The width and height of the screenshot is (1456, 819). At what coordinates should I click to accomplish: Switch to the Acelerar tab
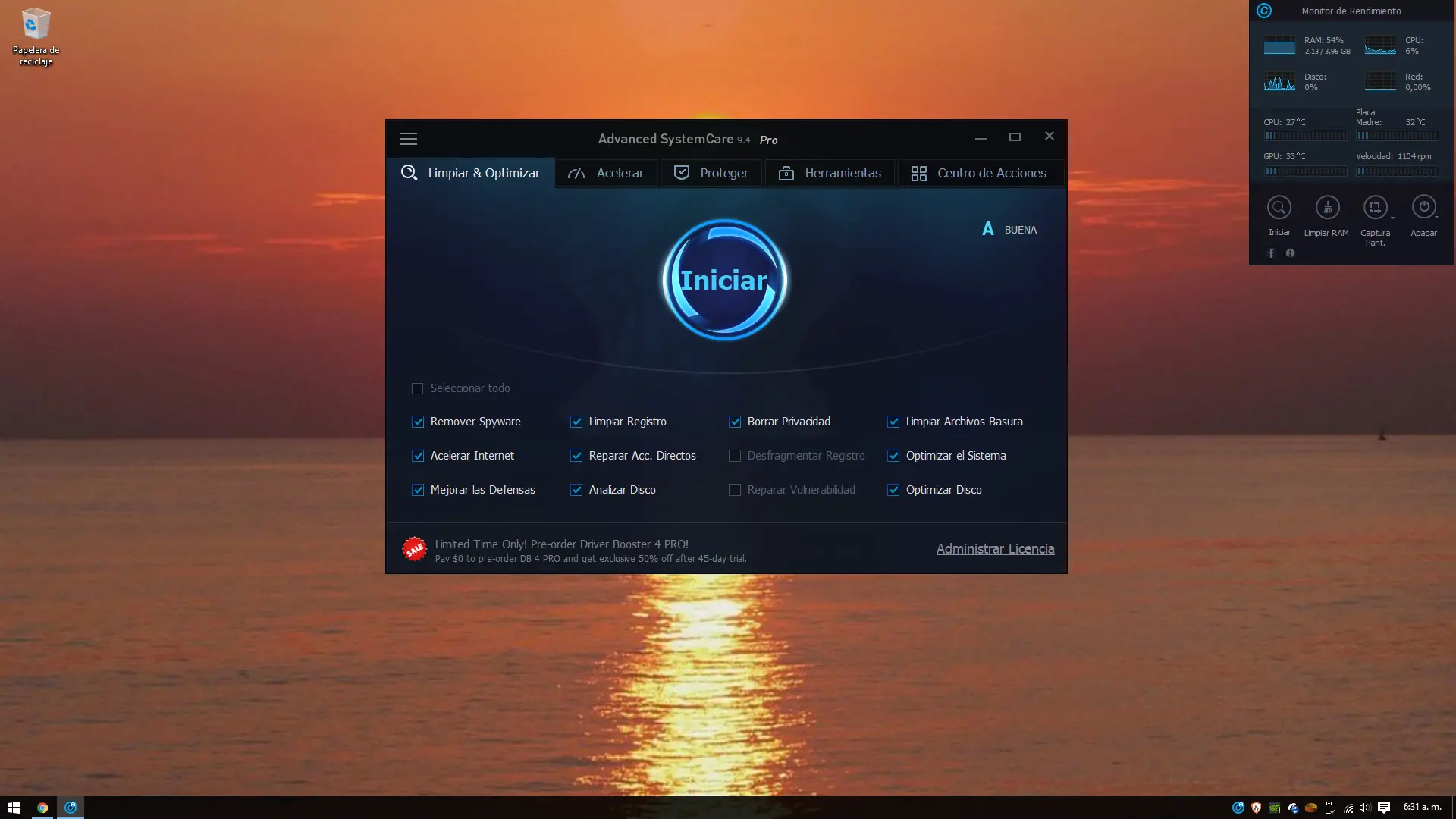pyautogui.click(x=606, y=173)
